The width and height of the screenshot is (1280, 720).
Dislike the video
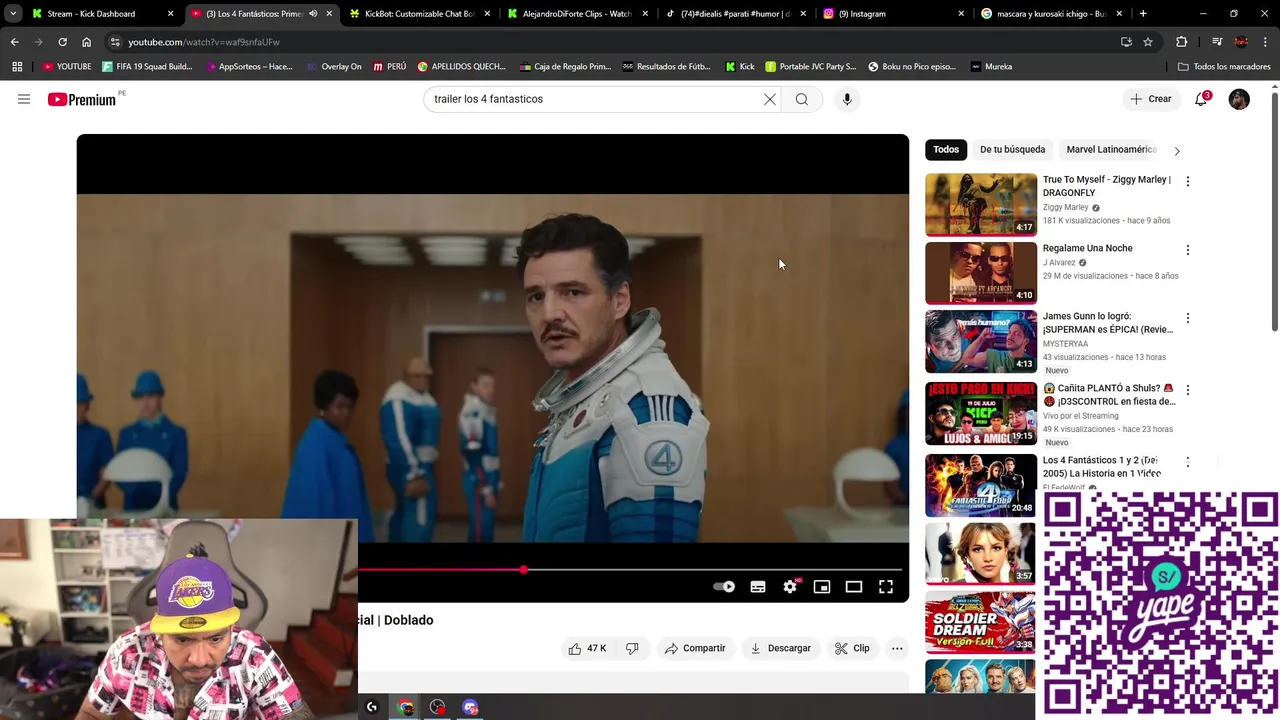click(632, 648)
